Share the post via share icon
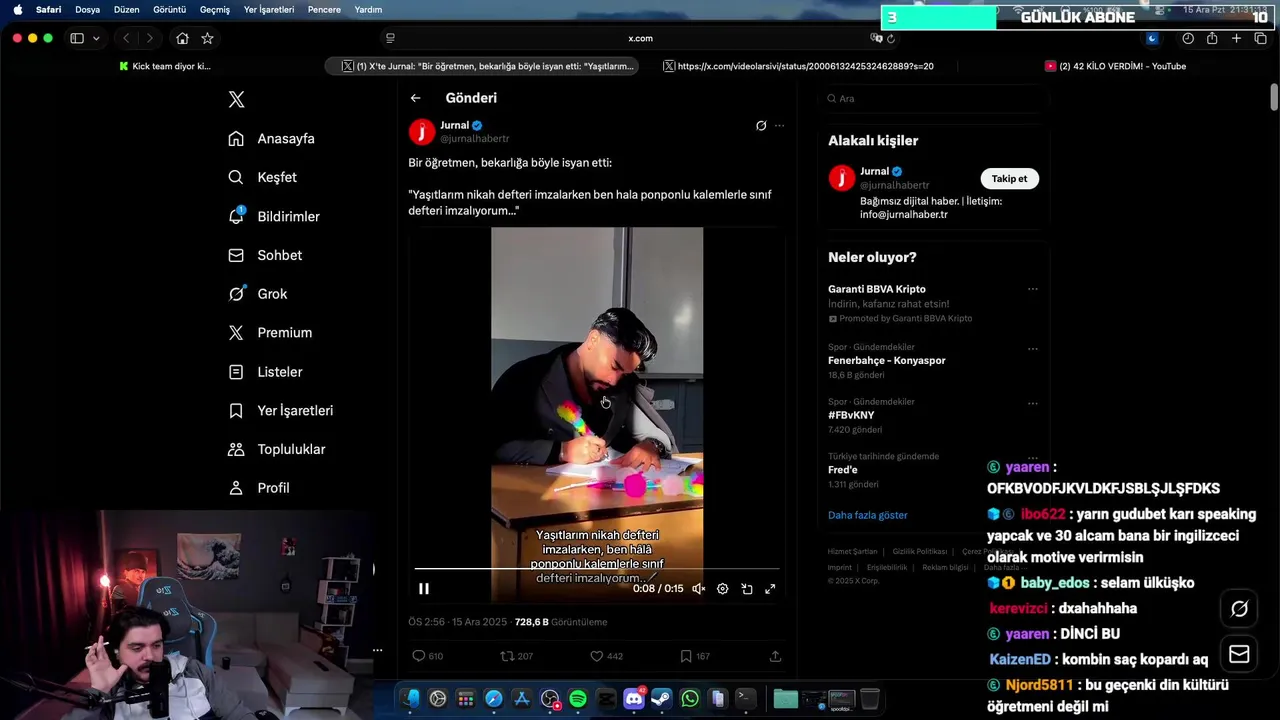 [775, 656]
